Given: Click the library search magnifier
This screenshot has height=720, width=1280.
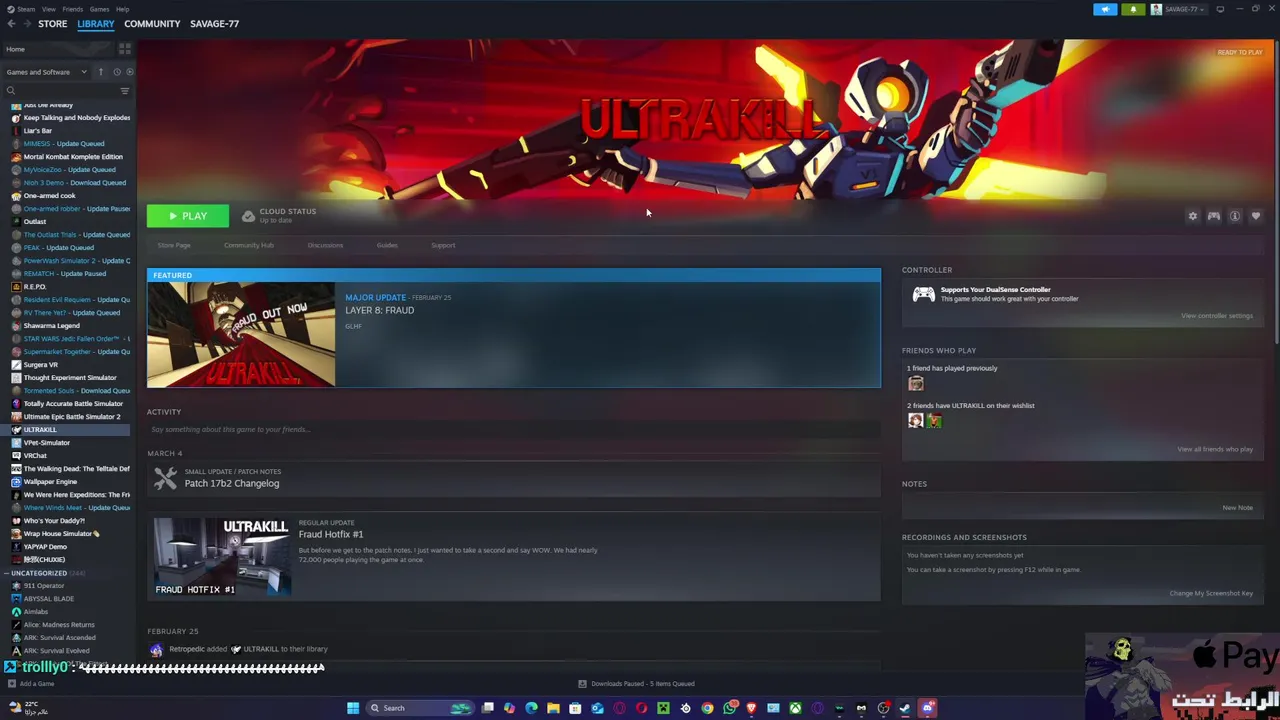Looking at the screenshot, I should pos(11,91).
